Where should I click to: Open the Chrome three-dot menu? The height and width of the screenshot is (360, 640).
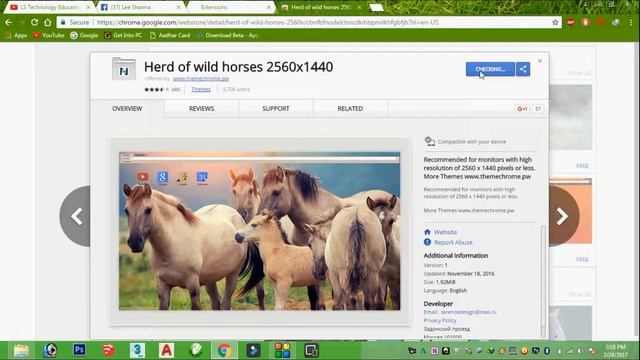pyautogui.click(x=631, y=22)
